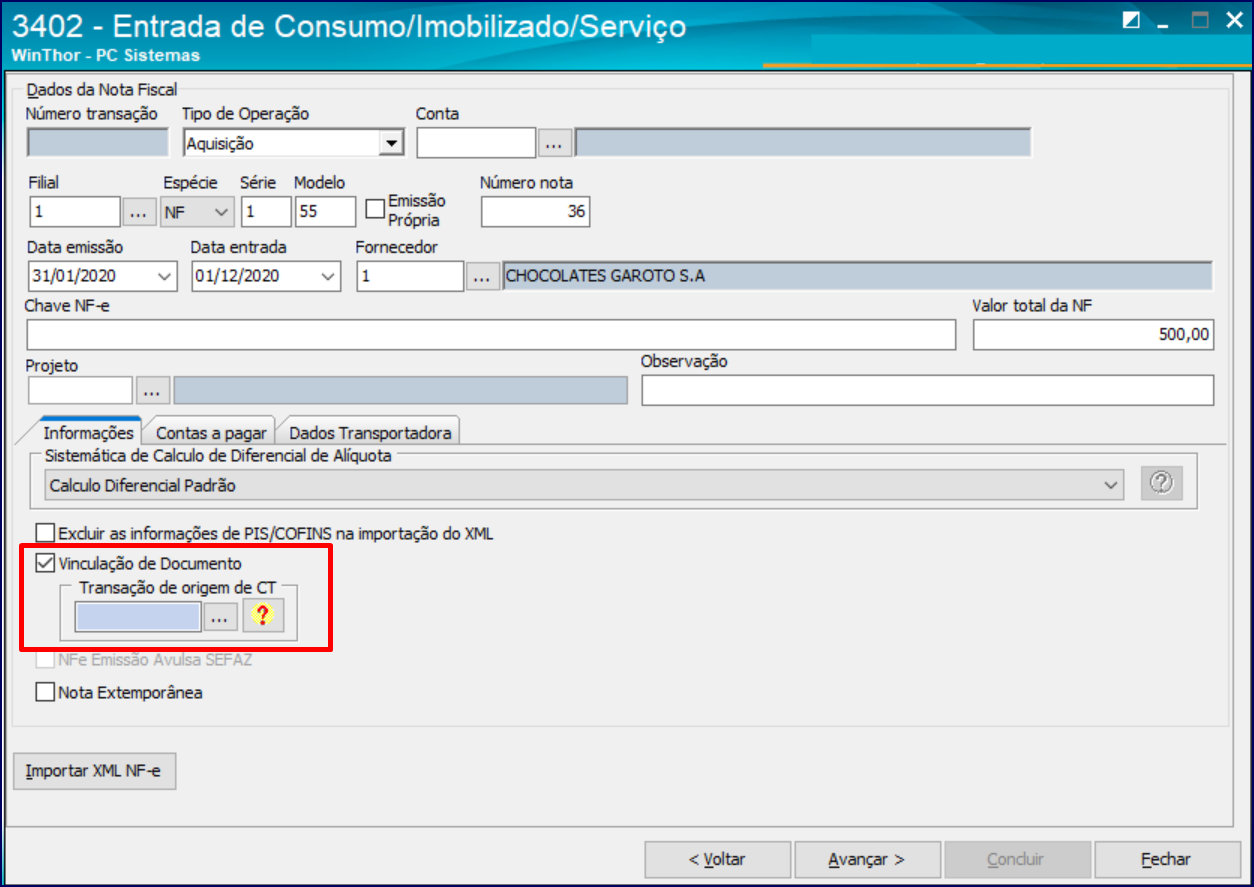Click the Projeto description field

[x=401, y=391]
